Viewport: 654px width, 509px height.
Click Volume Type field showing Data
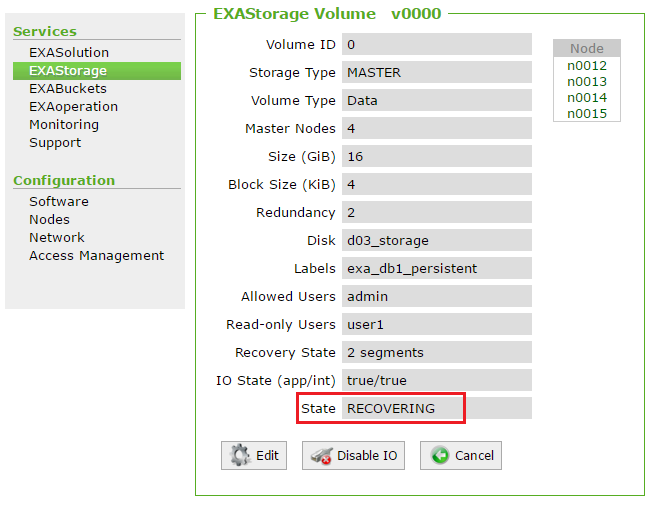point(437,100)
